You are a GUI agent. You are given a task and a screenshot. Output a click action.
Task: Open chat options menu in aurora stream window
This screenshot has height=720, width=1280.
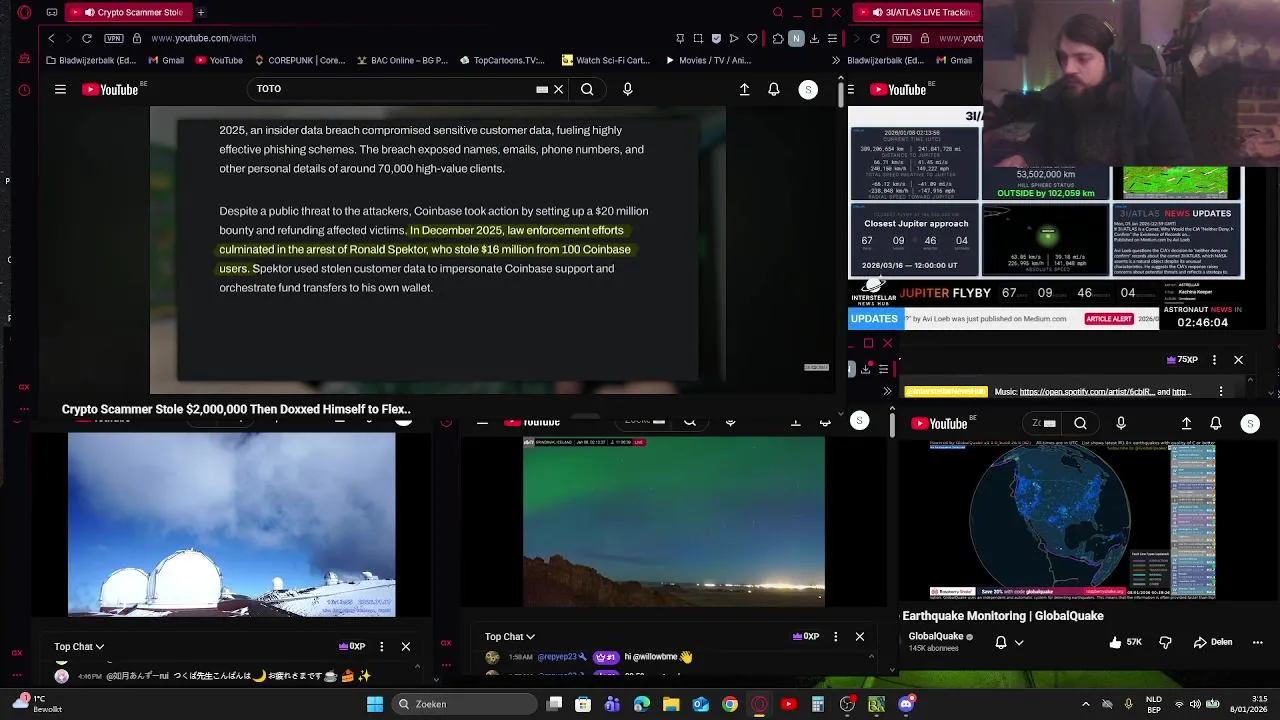[x=836, y=637]
